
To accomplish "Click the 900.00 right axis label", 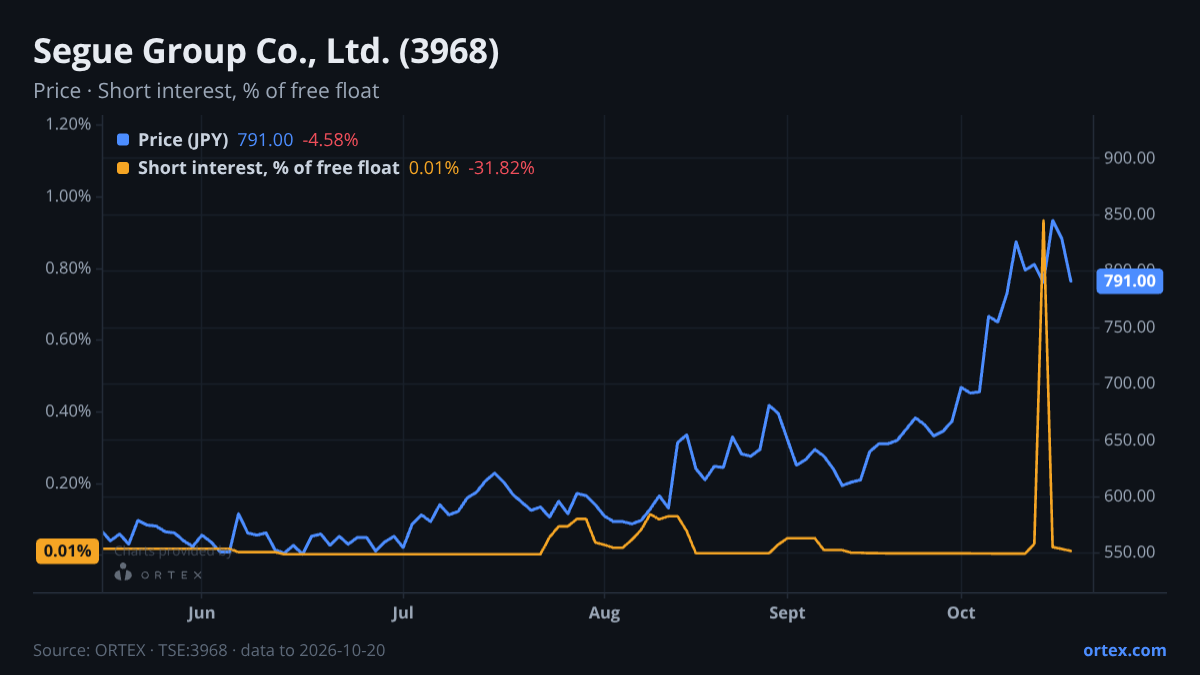I will click(1130, 157).
